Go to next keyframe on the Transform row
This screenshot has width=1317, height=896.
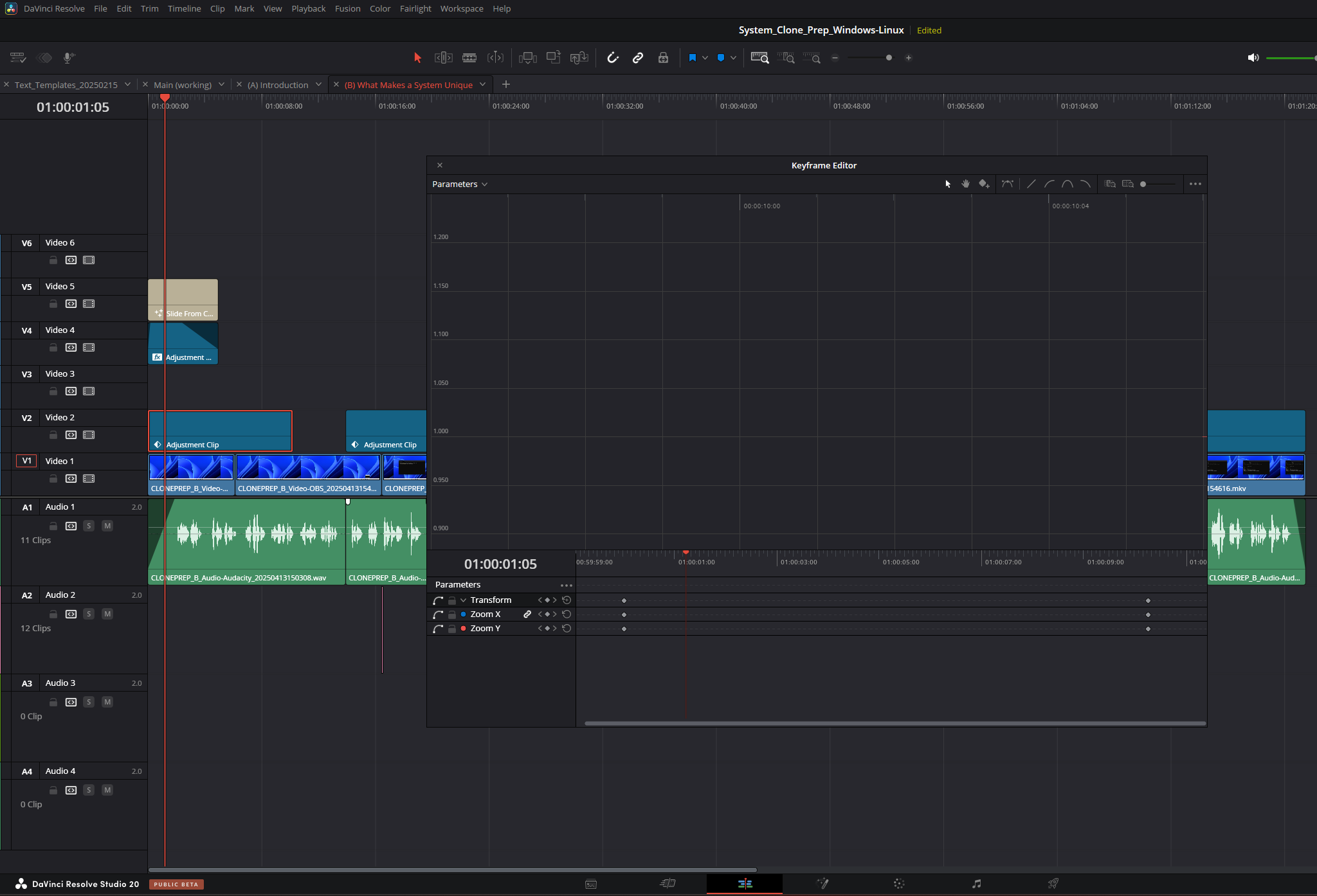click(x=554, y=600)
